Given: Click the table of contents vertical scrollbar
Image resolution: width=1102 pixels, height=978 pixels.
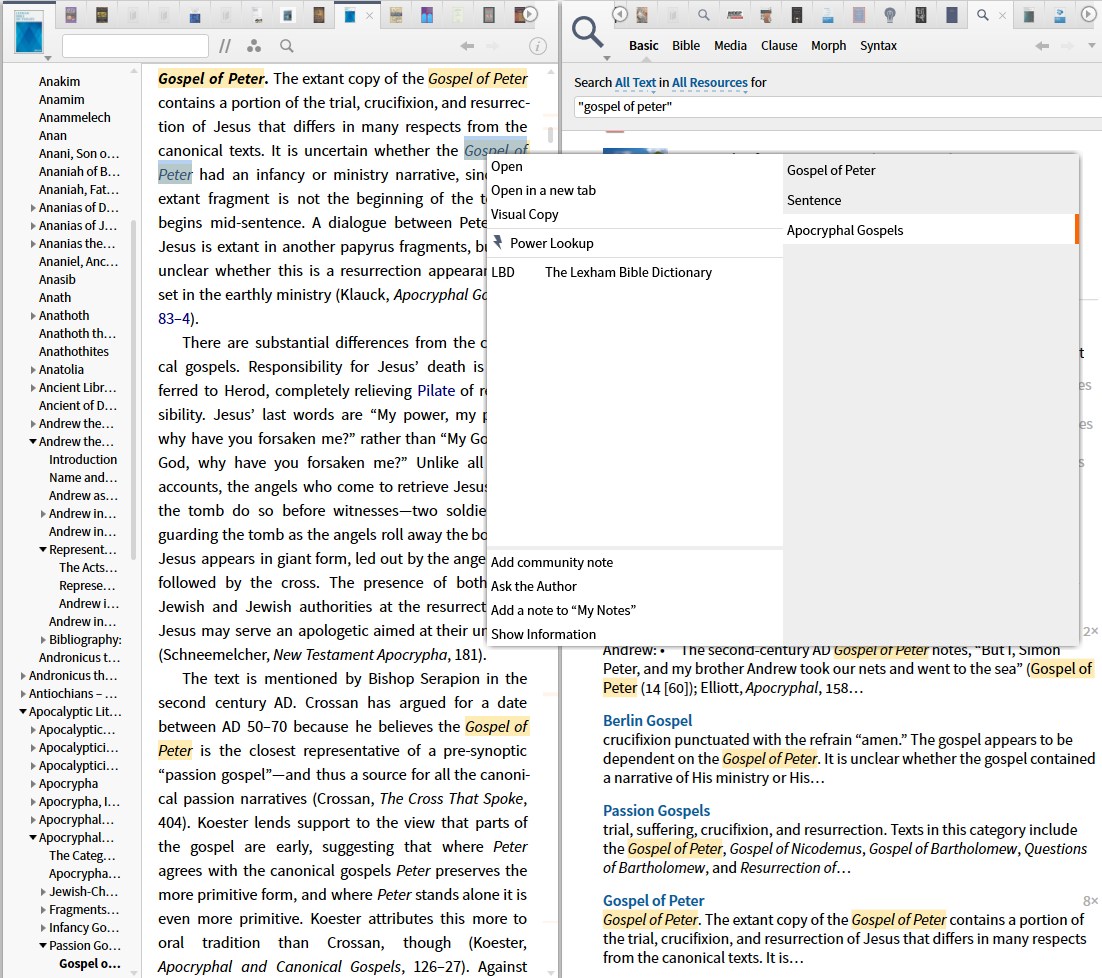Looking at the screenshot, I should click(134, 390).
